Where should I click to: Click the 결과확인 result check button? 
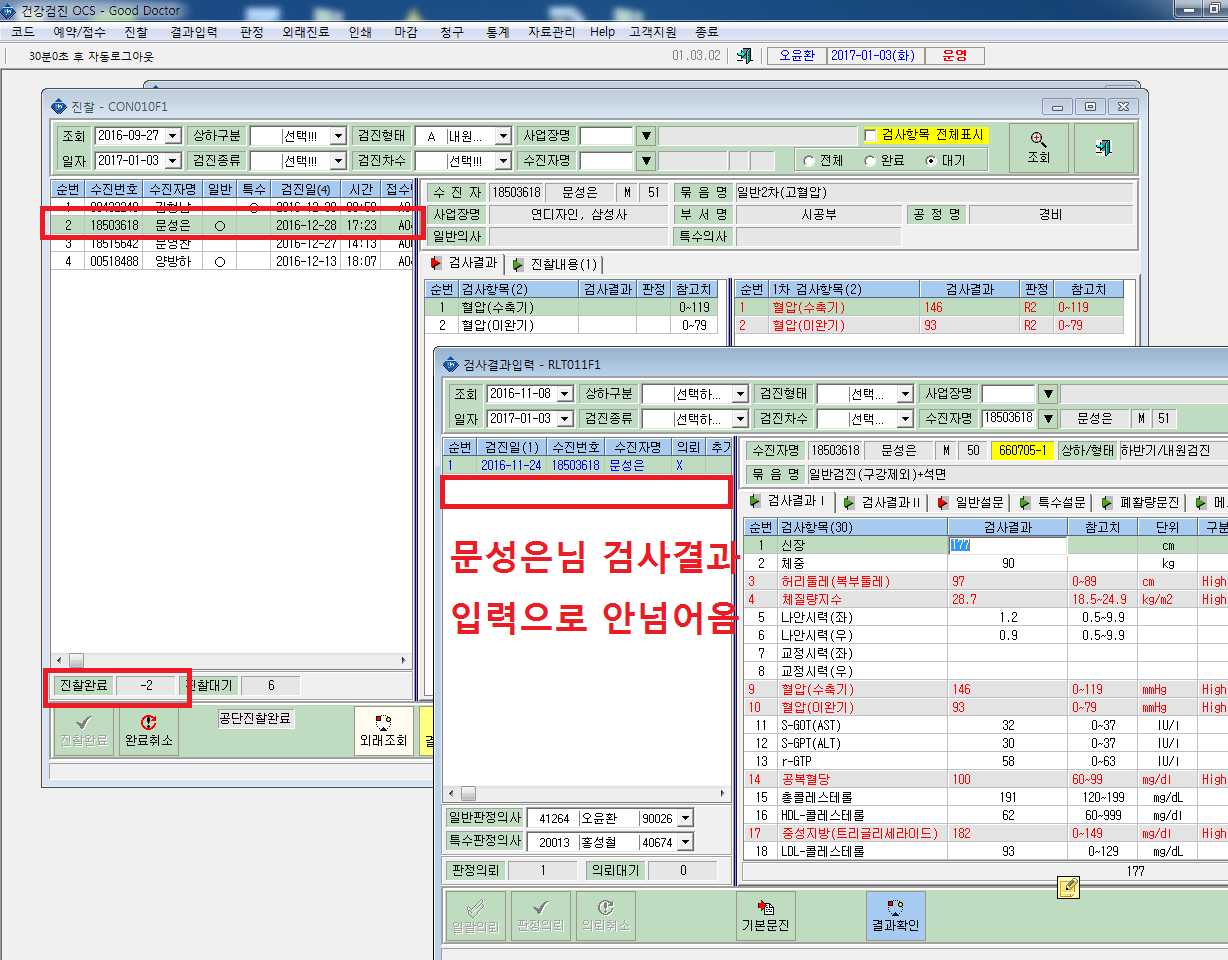click(896, 916)
